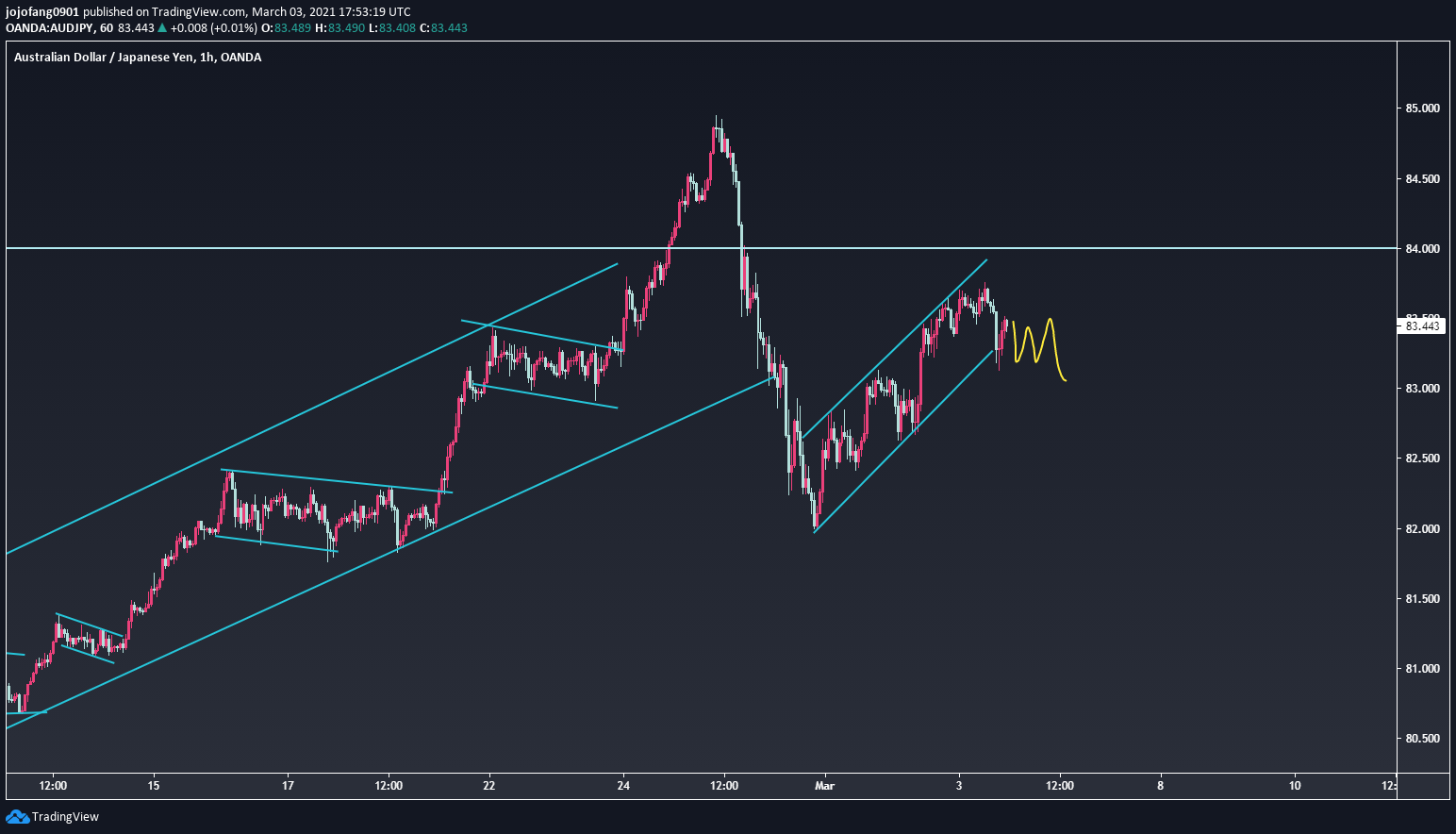
Task: Click the 15 date label on time axis
Action: (x=154, y=786)
